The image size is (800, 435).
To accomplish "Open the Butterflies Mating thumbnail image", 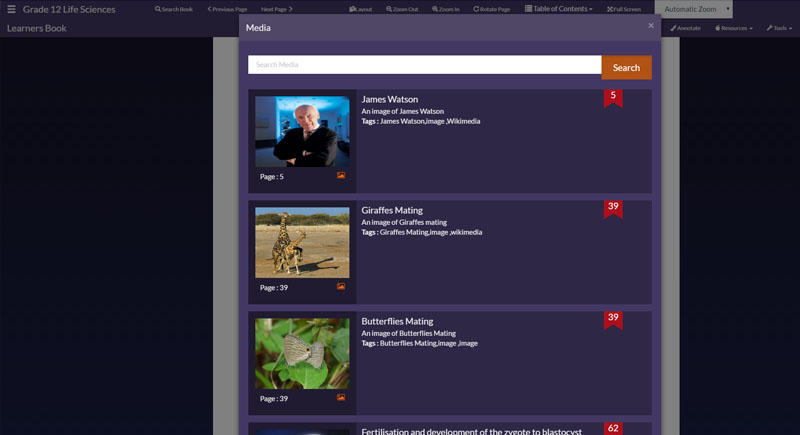I will (x=302, y=353).
